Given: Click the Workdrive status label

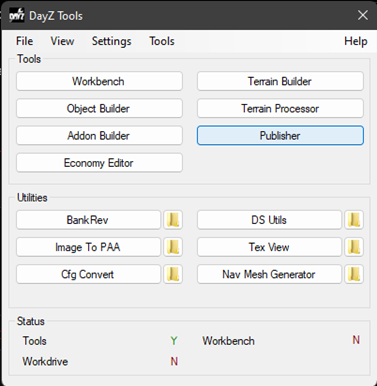Looking at the screenshot, I should [45, 361].
